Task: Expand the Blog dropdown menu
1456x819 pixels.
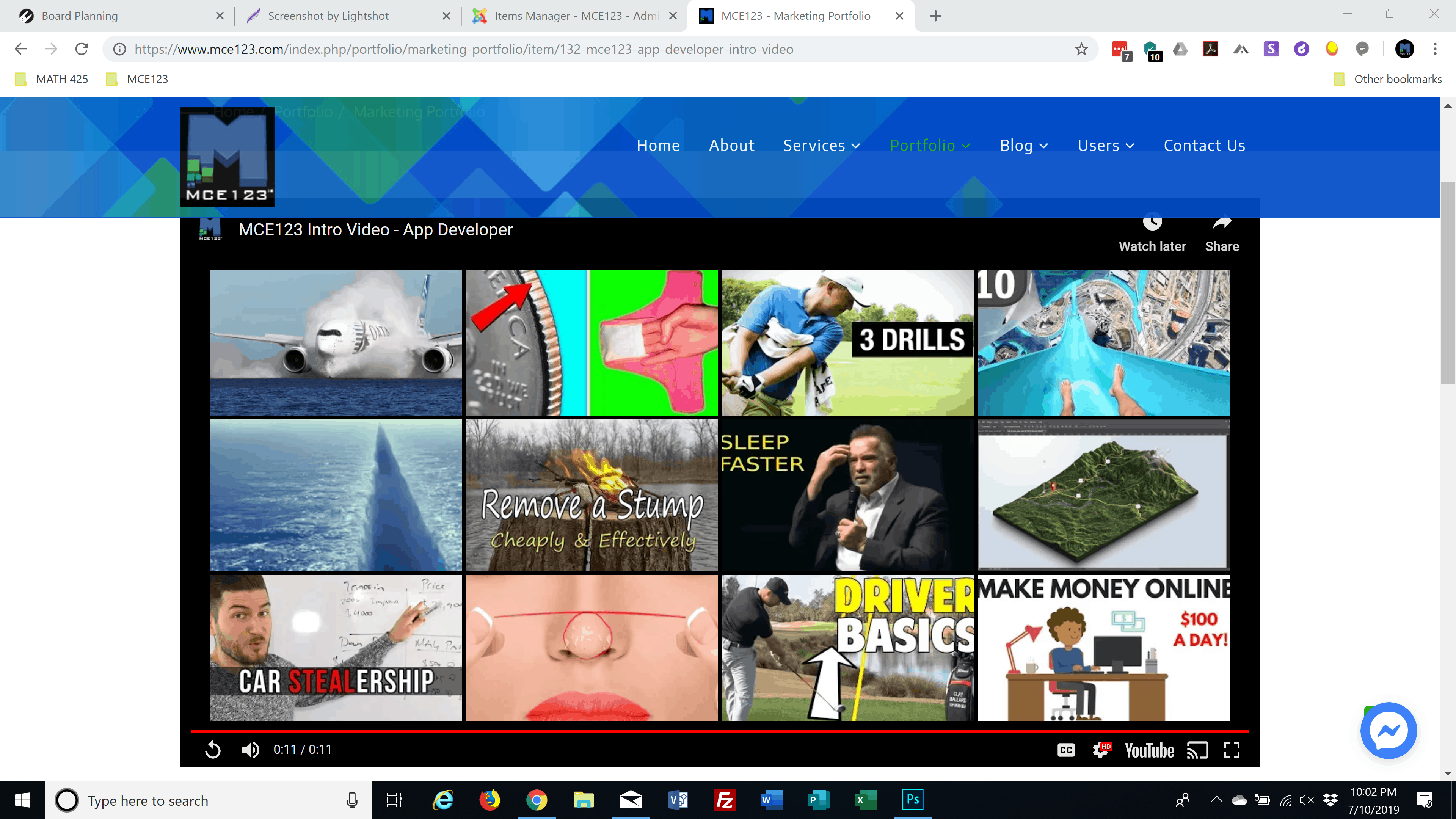Action: point(1024,145)
